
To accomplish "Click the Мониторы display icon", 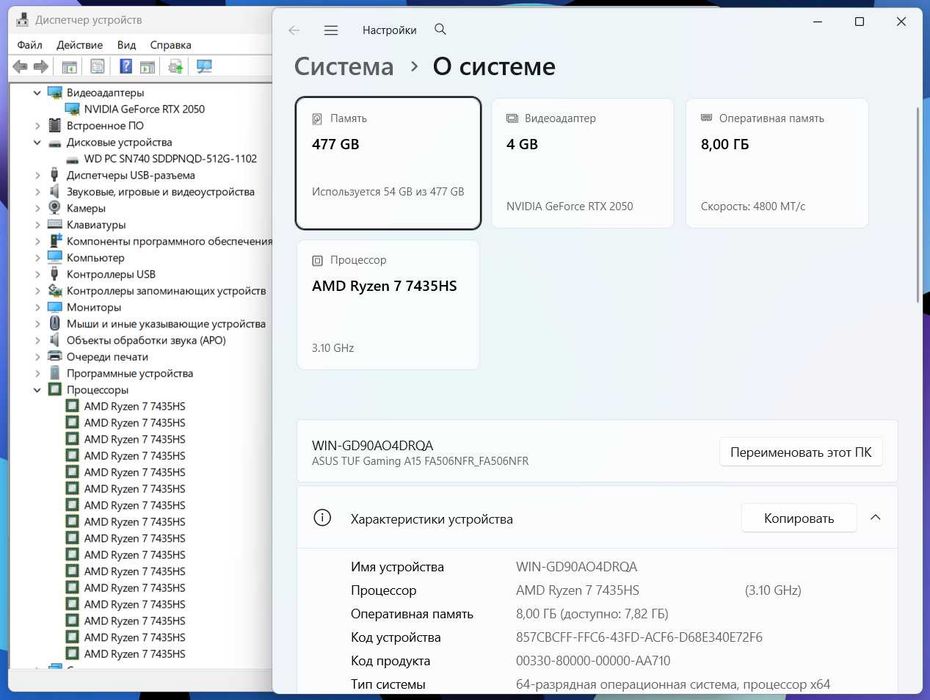I will pyautogui.click(x=55, y=307).
